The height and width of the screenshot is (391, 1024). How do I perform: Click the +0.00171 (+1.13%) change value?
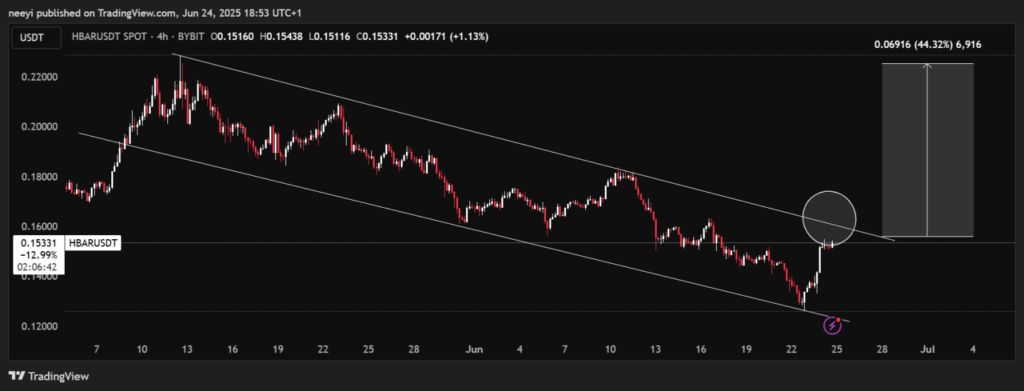446,37
